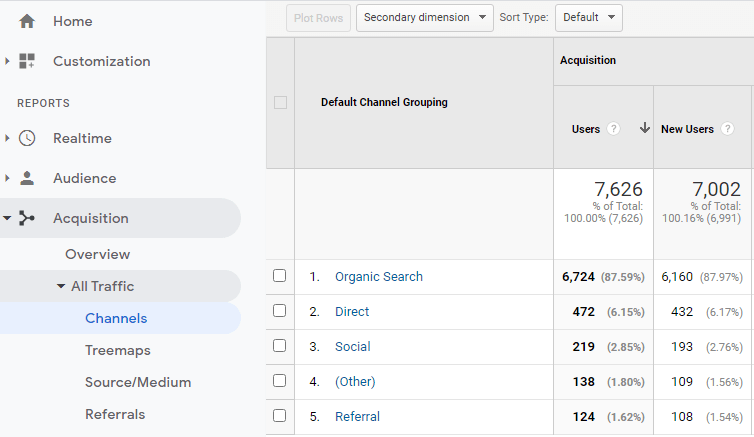Click the Customization dashboard icon
This screenshot has height=437, width=754.
coord(27,61)
